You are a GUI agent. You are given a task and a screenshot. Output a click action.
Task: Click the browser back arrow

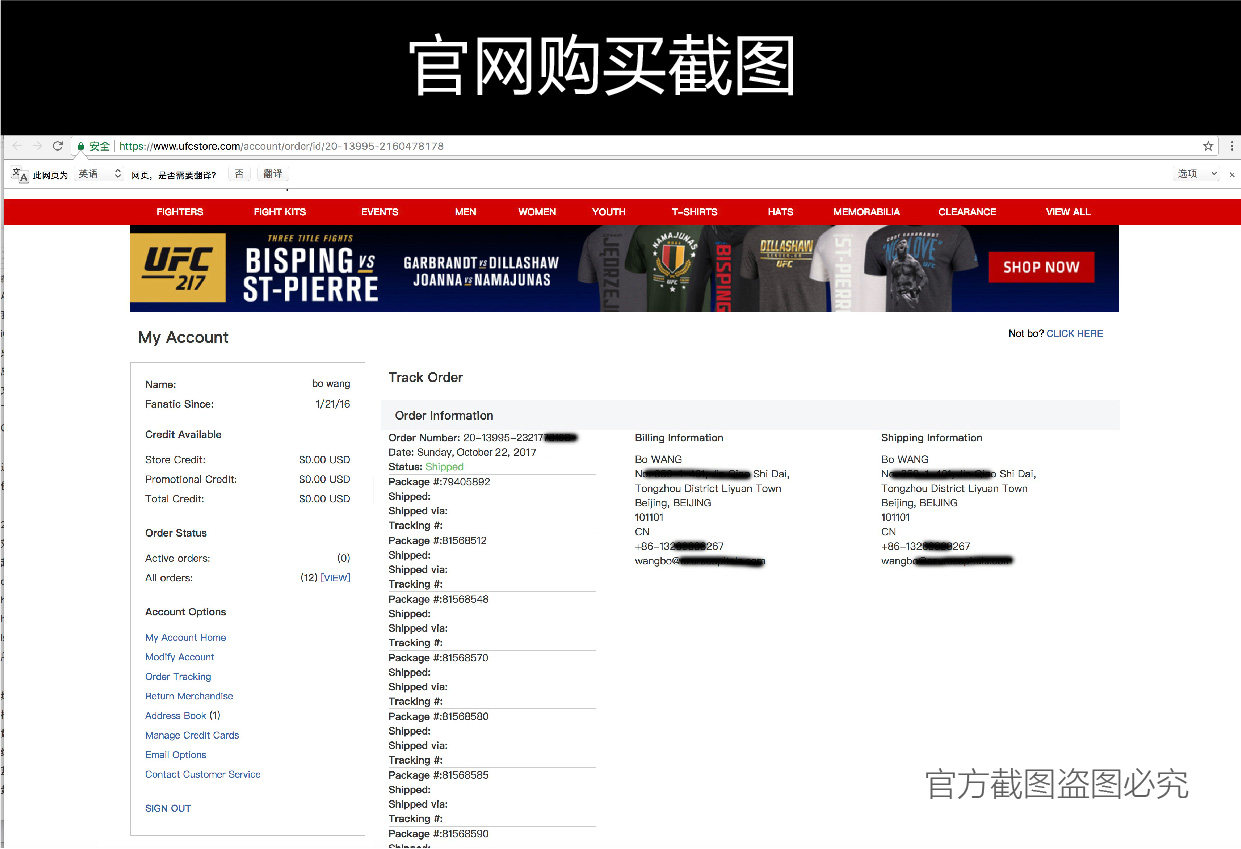[16, 146]
